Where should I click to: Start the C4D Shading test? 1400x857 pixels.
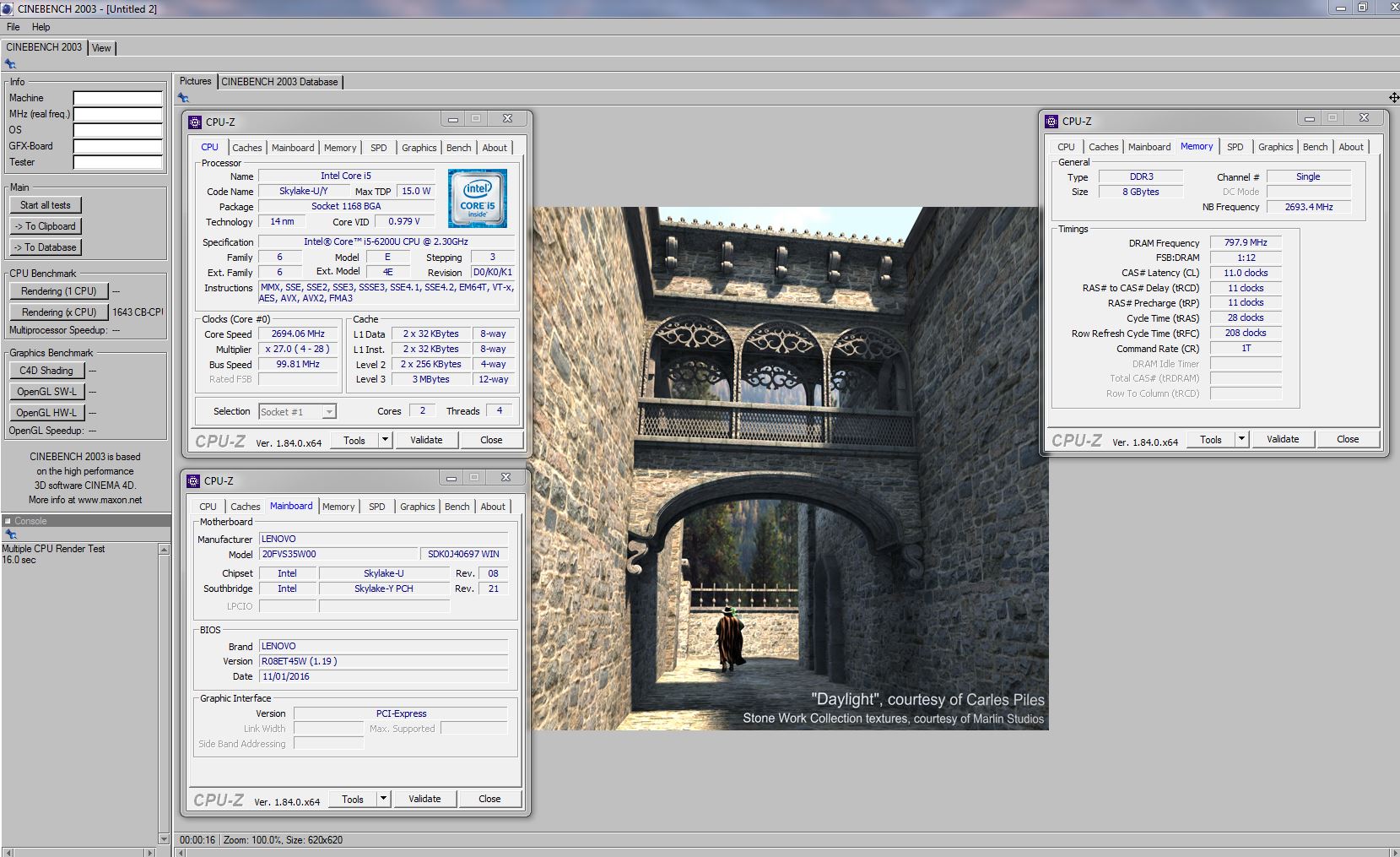(46, 371)
